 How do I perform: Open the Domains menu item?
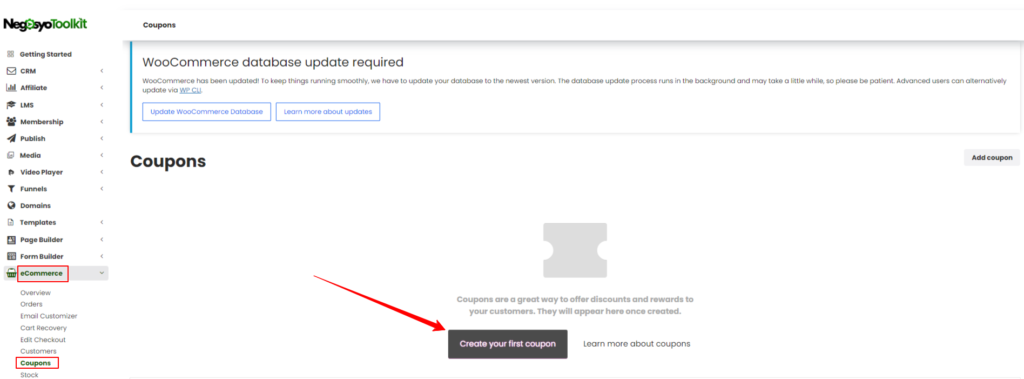(x=35, y=206)
